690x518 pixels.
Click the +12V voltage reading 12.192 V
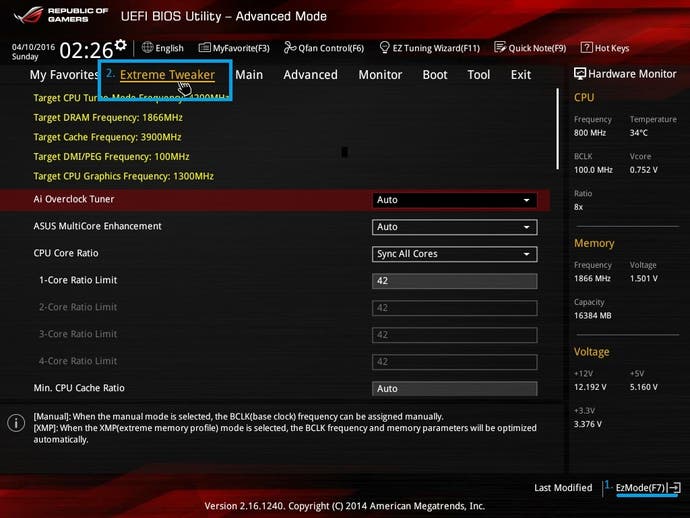point(590,387)
